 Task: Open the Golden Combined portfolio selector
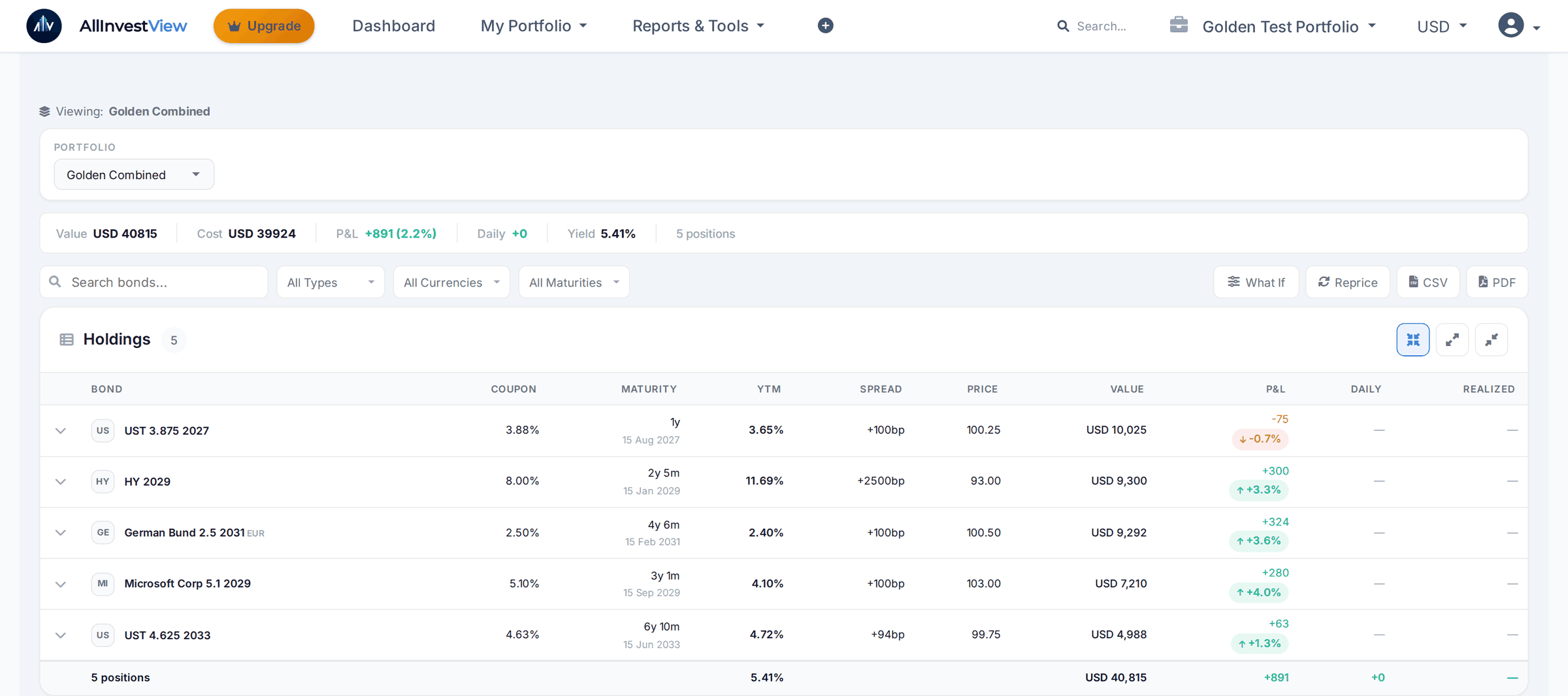(x=134, y=174)
